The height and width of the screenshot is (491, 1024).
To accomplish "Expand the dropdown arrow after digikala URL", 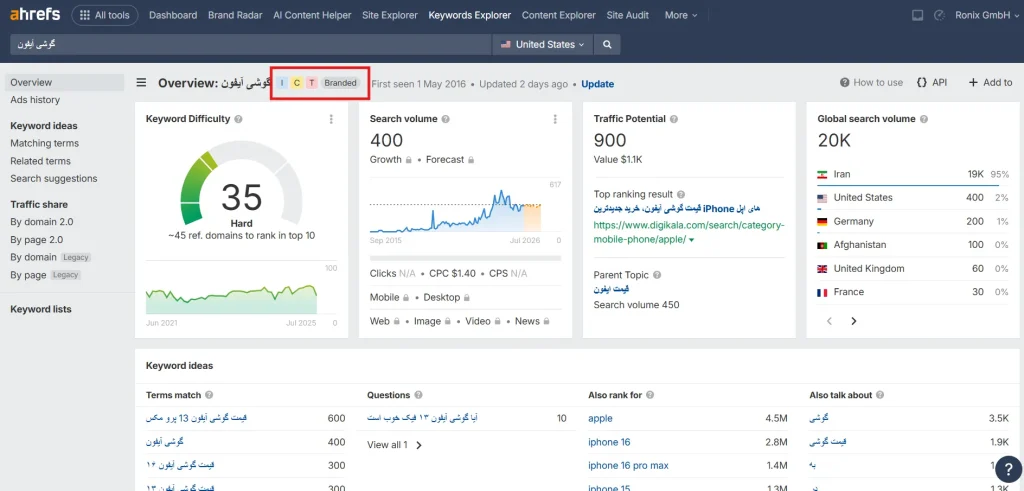I will (692, 240).
